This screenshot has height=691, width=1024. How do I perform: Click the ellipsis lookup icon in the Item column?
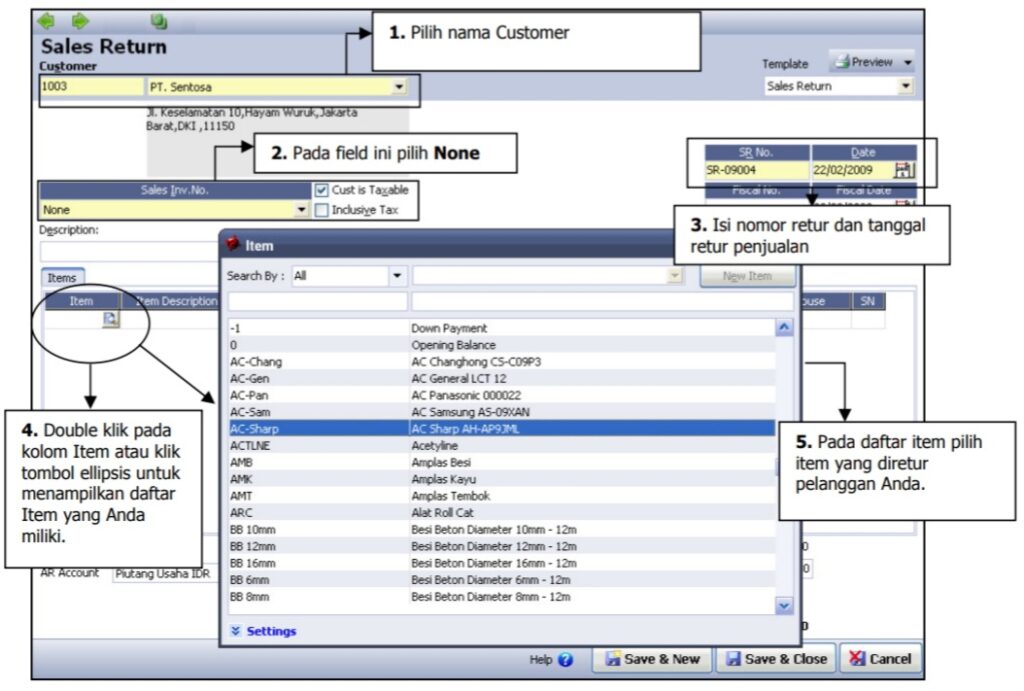(110, 319)
